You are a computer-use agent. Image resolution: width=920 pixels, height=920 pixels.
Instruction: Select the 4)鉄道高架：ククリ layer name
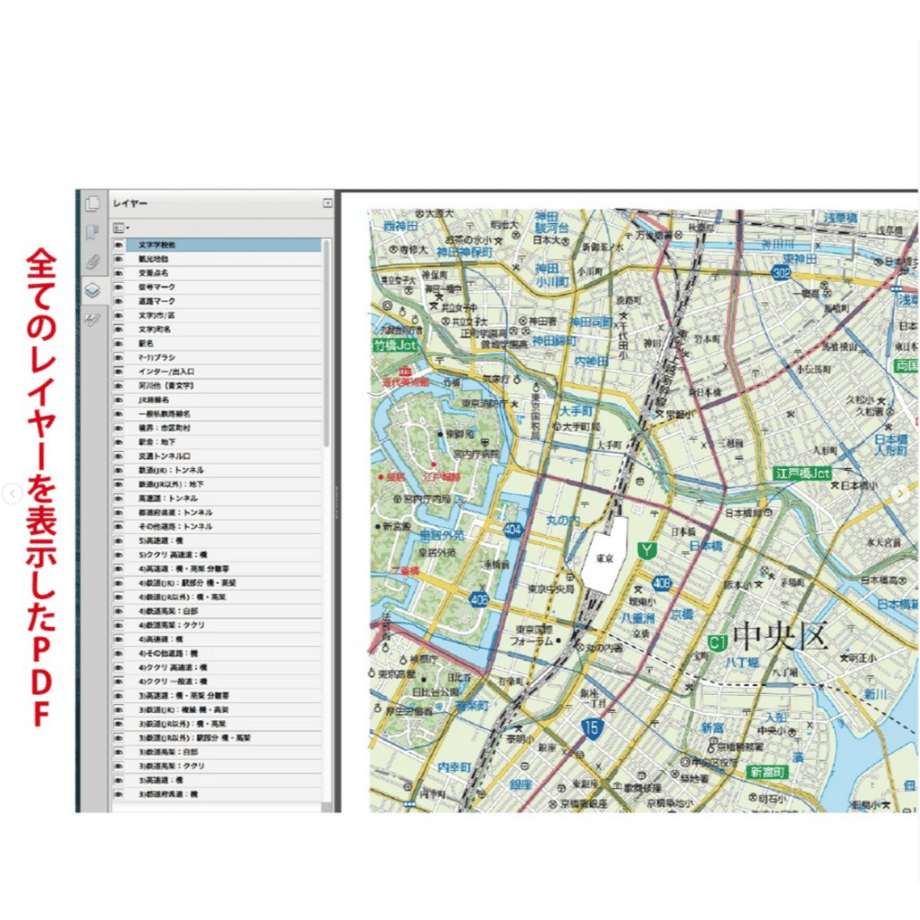(x=171, y=625)
